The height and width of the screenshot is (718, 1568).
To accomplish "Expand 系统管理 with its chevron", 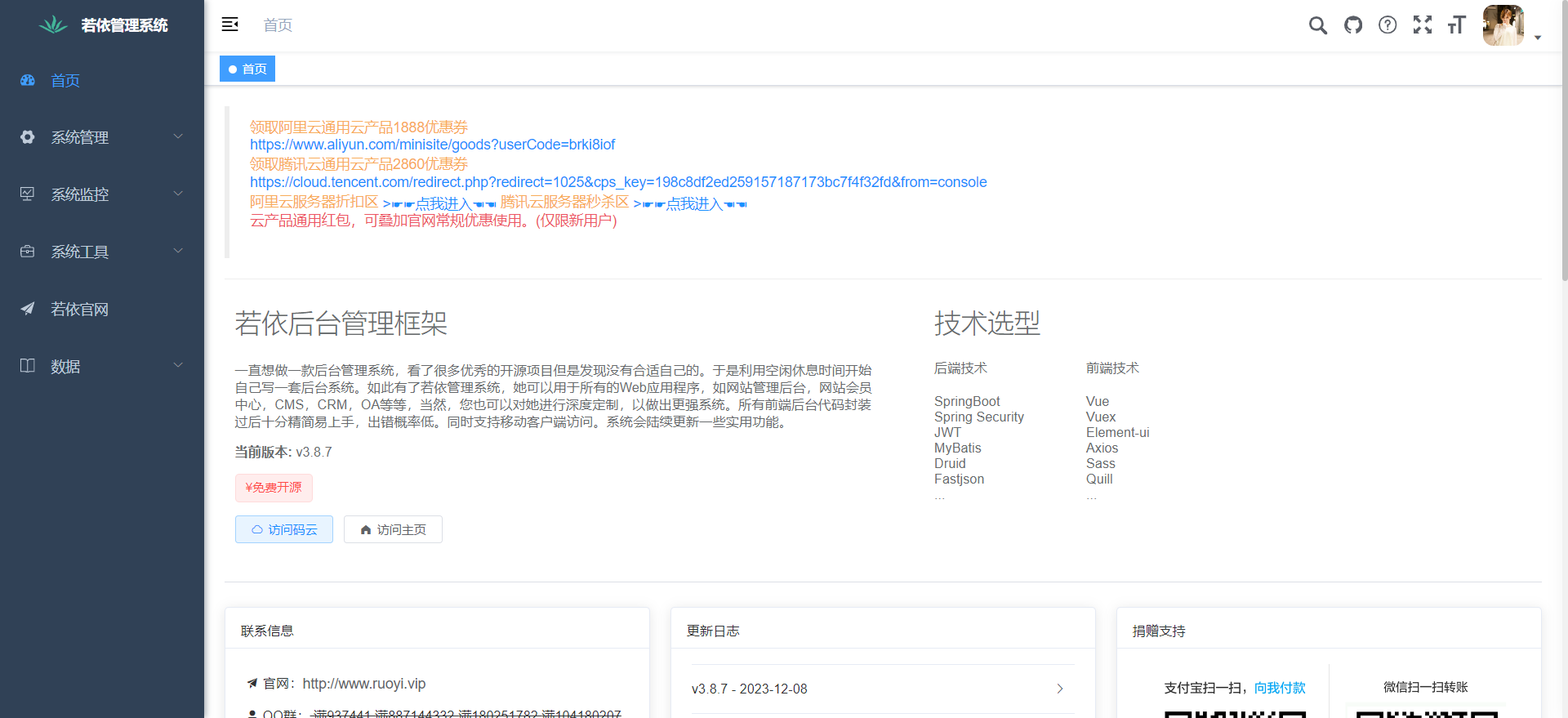I will tap(178, 136).
